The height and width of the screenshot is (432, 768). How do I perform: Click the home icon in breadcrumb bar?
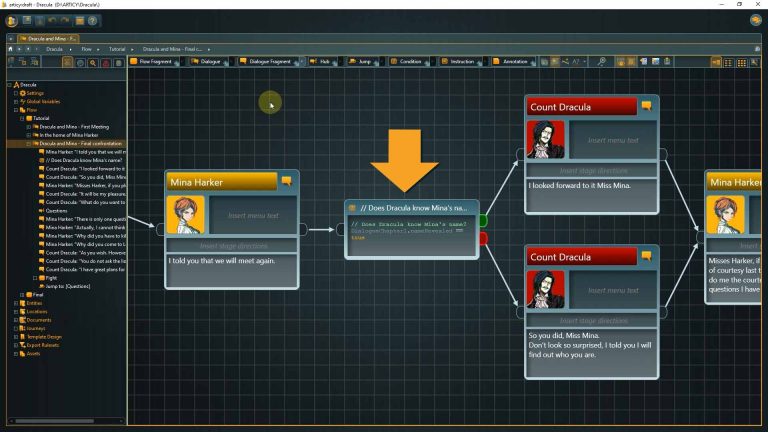[10, 49]
